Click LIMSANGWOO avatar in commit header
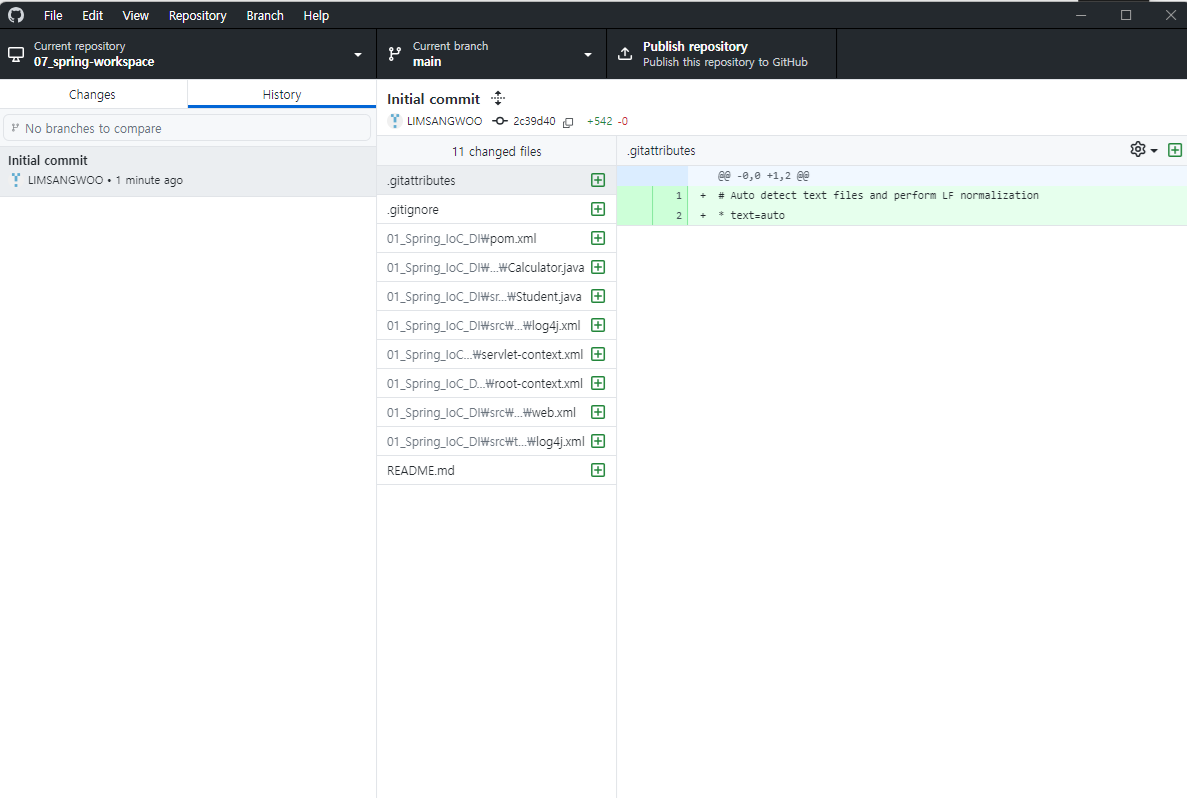The image size is (1187, 798). coord(394,121)
